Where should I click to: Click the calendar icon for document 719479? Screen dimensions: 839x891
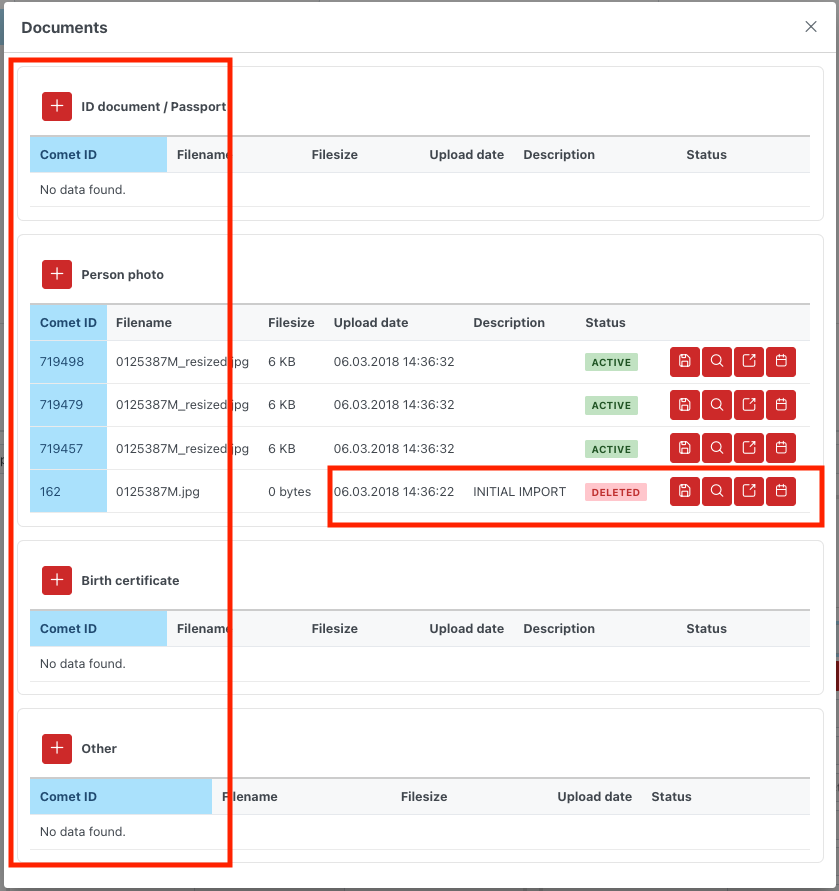[x=781, y=405]
